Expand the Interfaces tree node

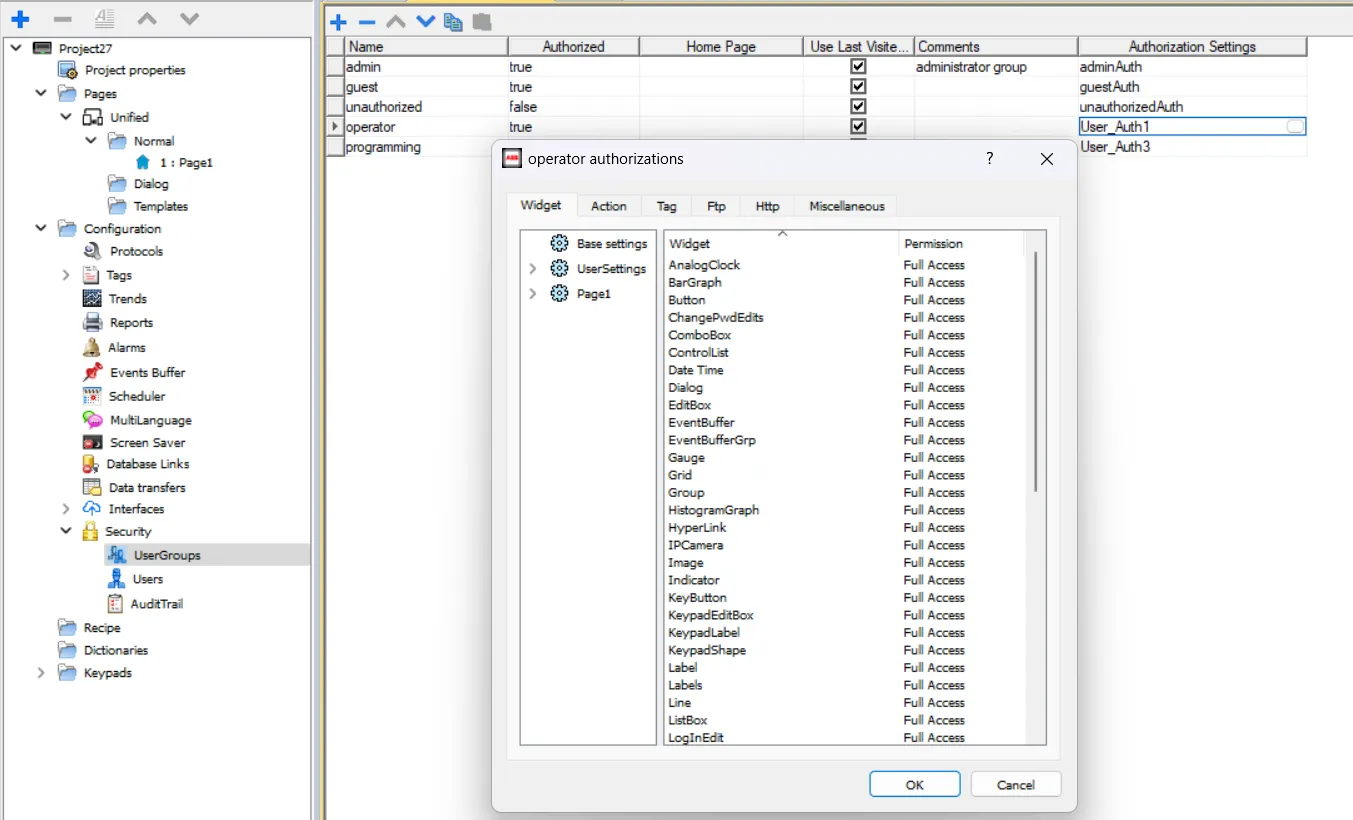pyautogui.click(x=66, y=508)
